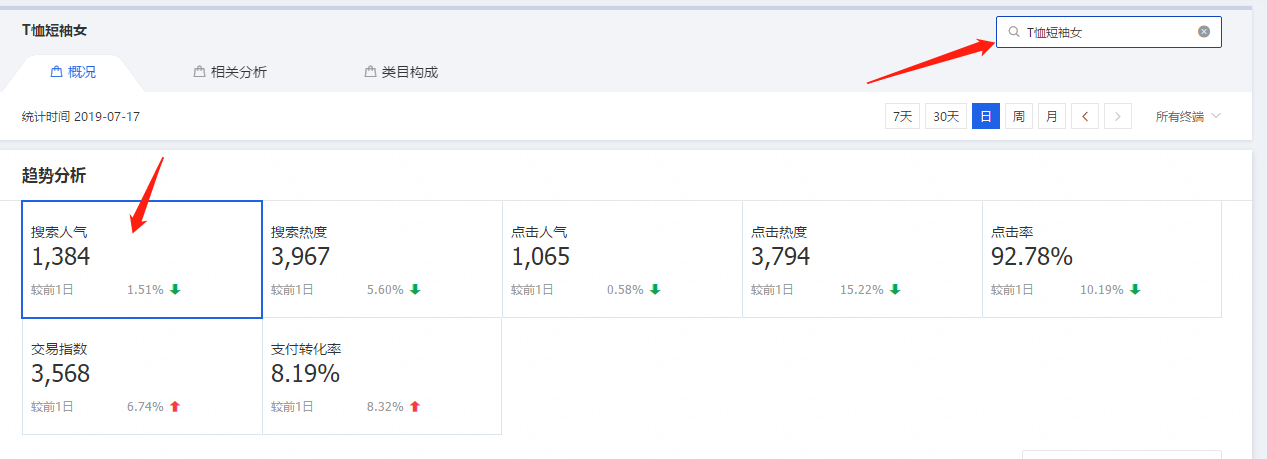Select the 搜索人气 metric card
Viewport: 1267px width, 459px height.
click(x=142, y=259)
